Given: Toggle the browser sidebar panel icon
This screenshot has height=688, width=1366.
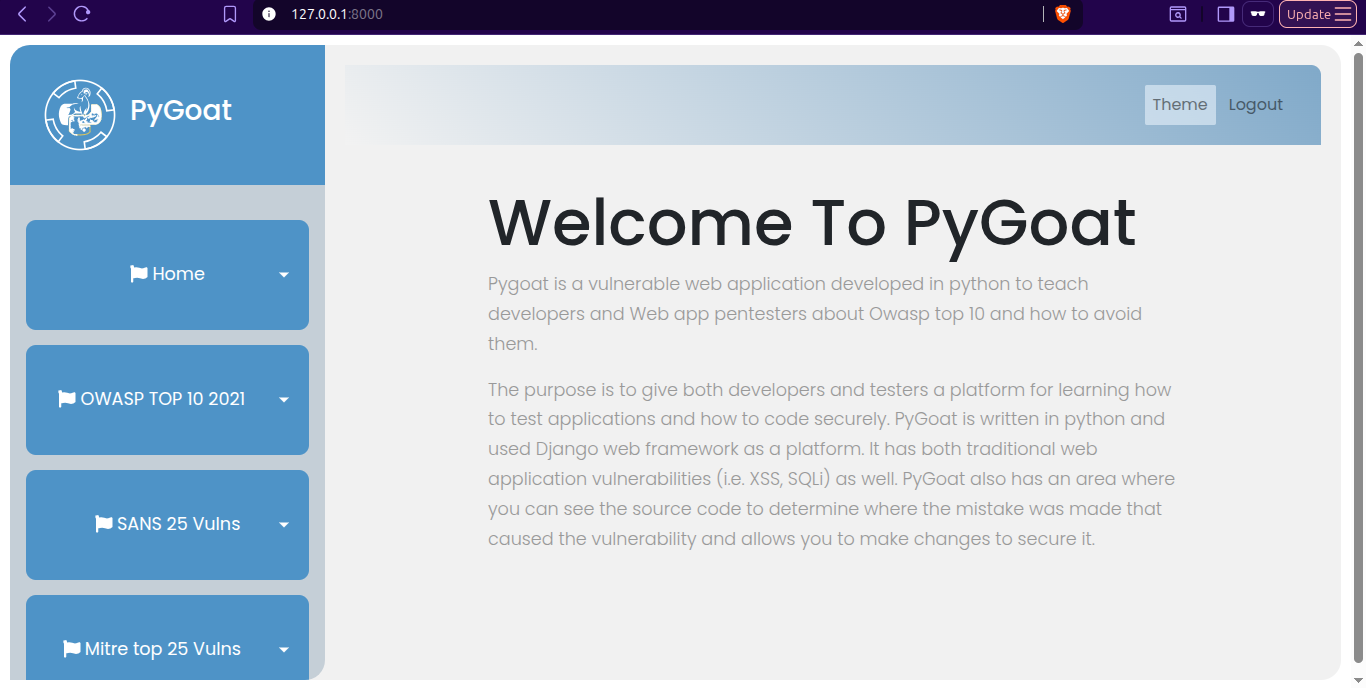Looking at the screenshot, I should click(1225, 14).
